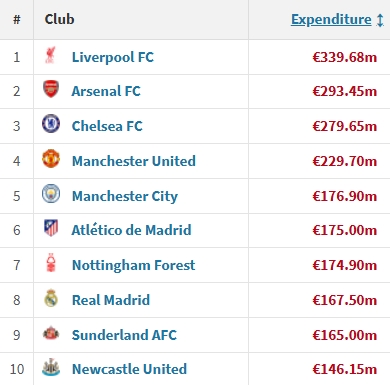Open the Arsenal FC club link
Image resolution: width=390 pixels, height=385 pixels.
tap(106, 91)
